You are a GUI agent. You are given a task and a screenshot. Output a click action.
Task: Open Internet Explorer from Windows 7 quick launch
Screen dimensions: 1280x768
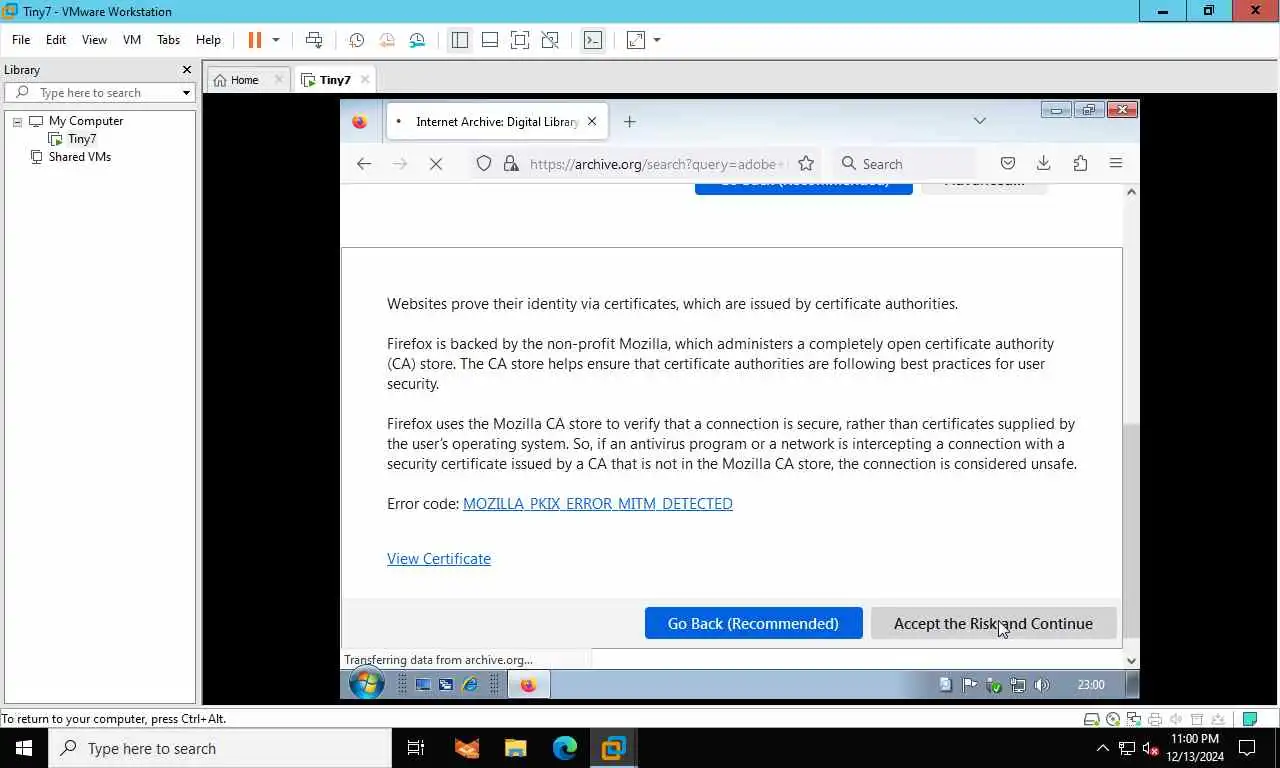[469, 685]
